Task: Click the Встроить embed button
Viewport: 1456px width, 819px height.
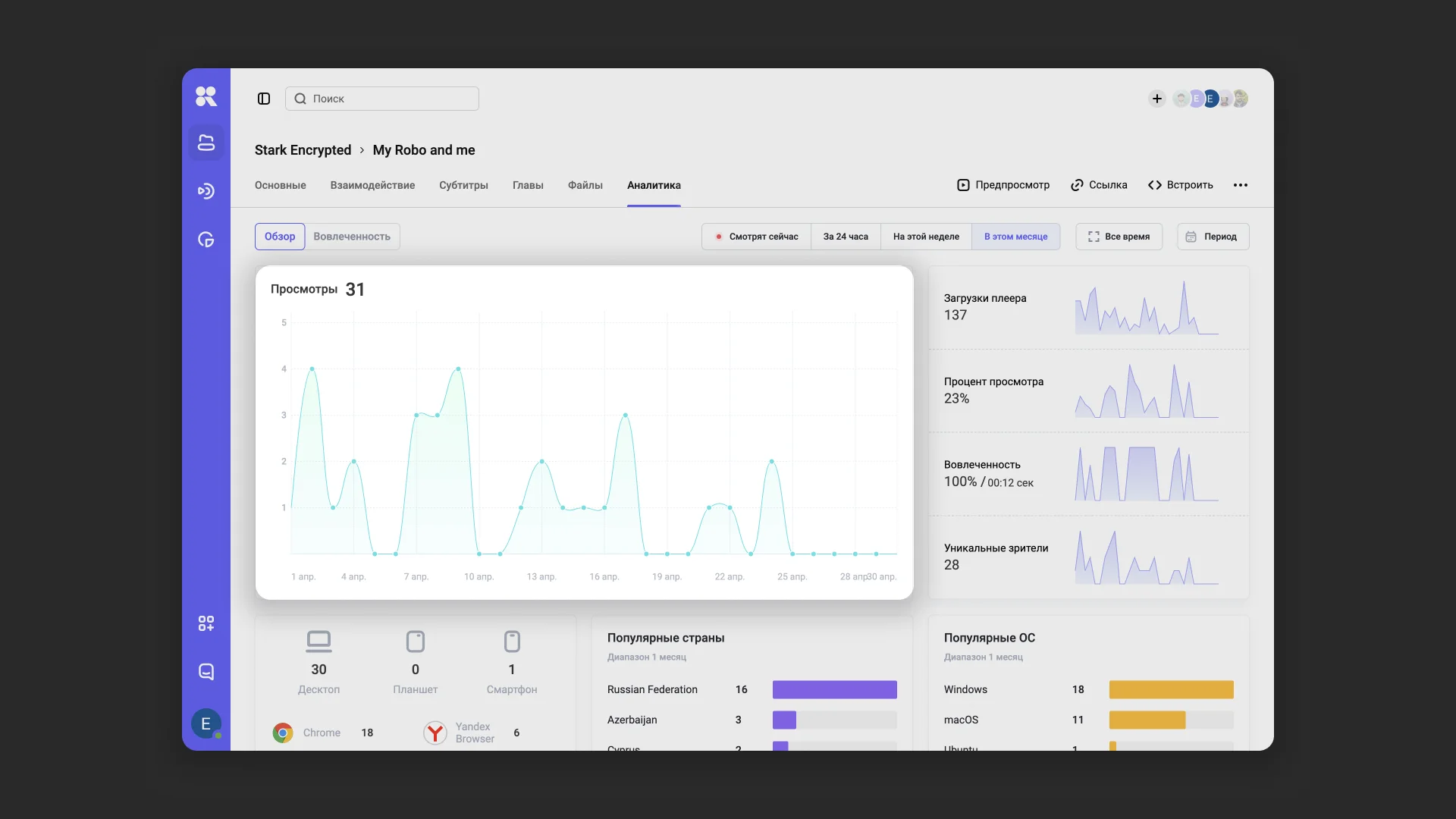Action: pyautogui.click(x=1181, y=185)
